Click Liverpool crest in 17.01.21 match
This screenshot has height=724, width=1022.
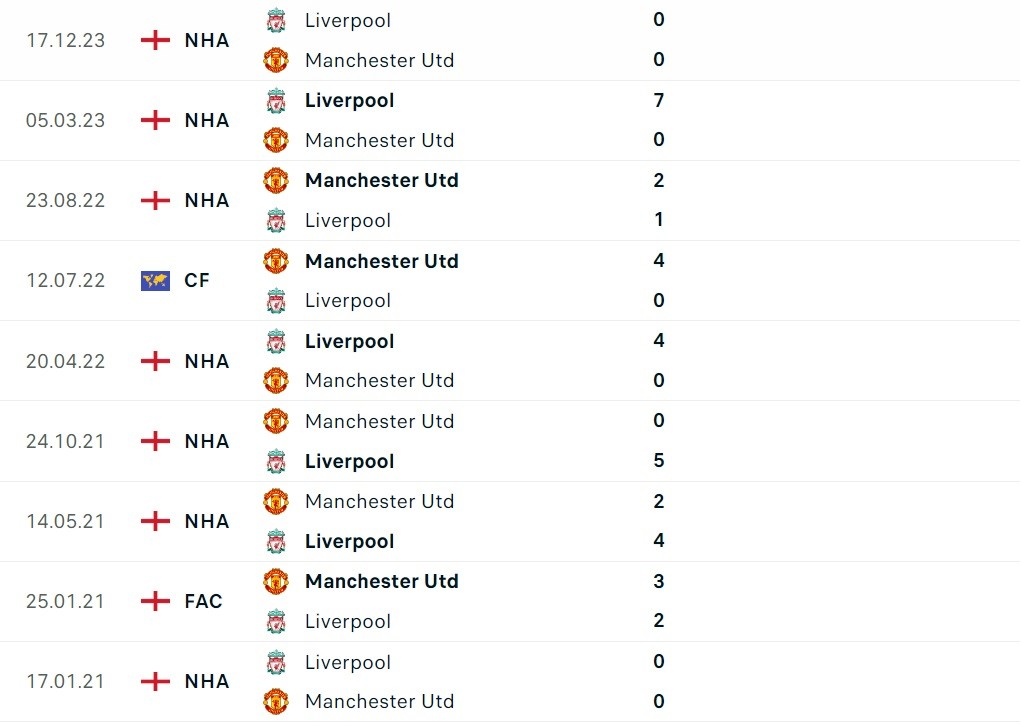(x=276, y=662)
